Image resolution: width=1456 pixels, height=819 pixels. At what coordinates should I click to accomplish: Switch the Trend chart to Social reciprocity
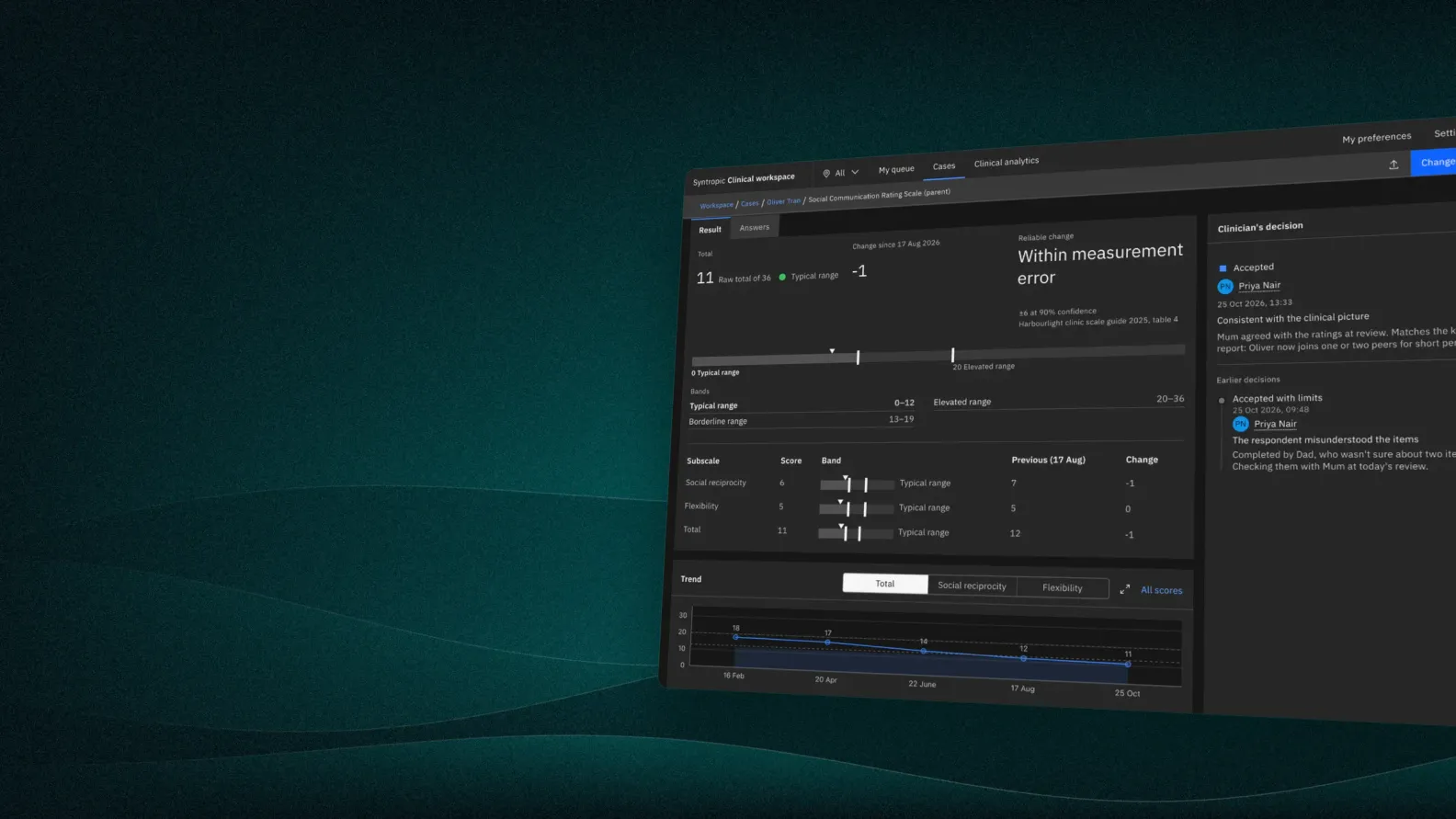coord(972,586)
